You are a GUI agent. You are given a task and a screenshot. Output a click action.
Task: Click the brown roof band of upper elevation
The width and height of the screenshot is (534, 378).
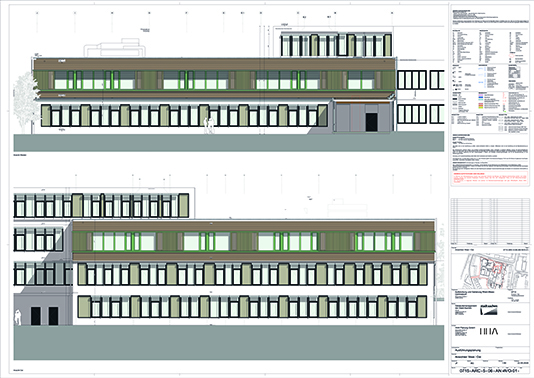tap(215, 64)
